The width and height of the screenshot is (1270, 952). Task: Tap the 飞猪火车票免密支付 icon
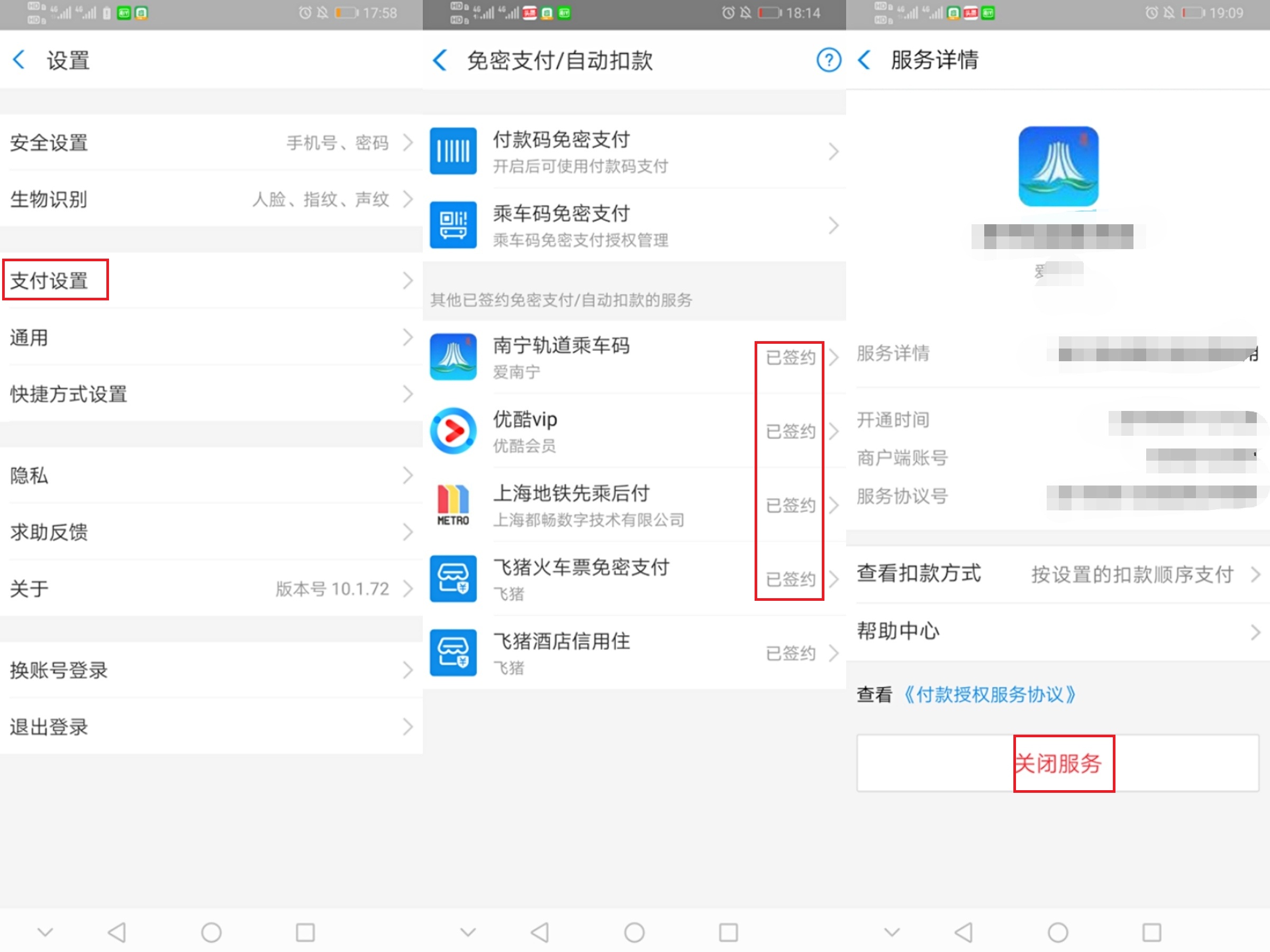click(x=453, y=579)
